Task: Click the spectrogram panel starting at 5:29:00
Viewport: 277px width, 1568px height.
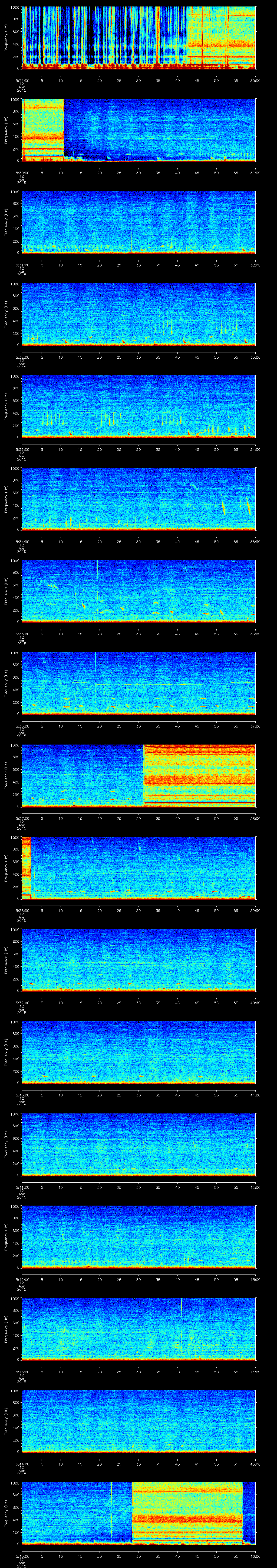Action: point(139,38)
